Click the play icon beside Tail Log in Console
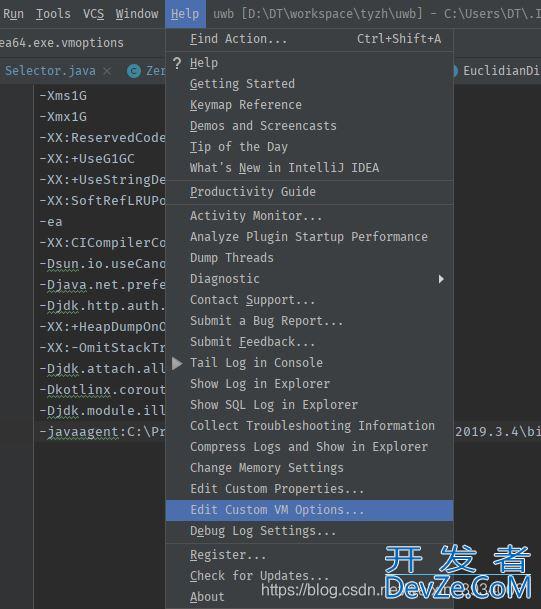This screenshot has height=609, width=541. tap(177, 364)
